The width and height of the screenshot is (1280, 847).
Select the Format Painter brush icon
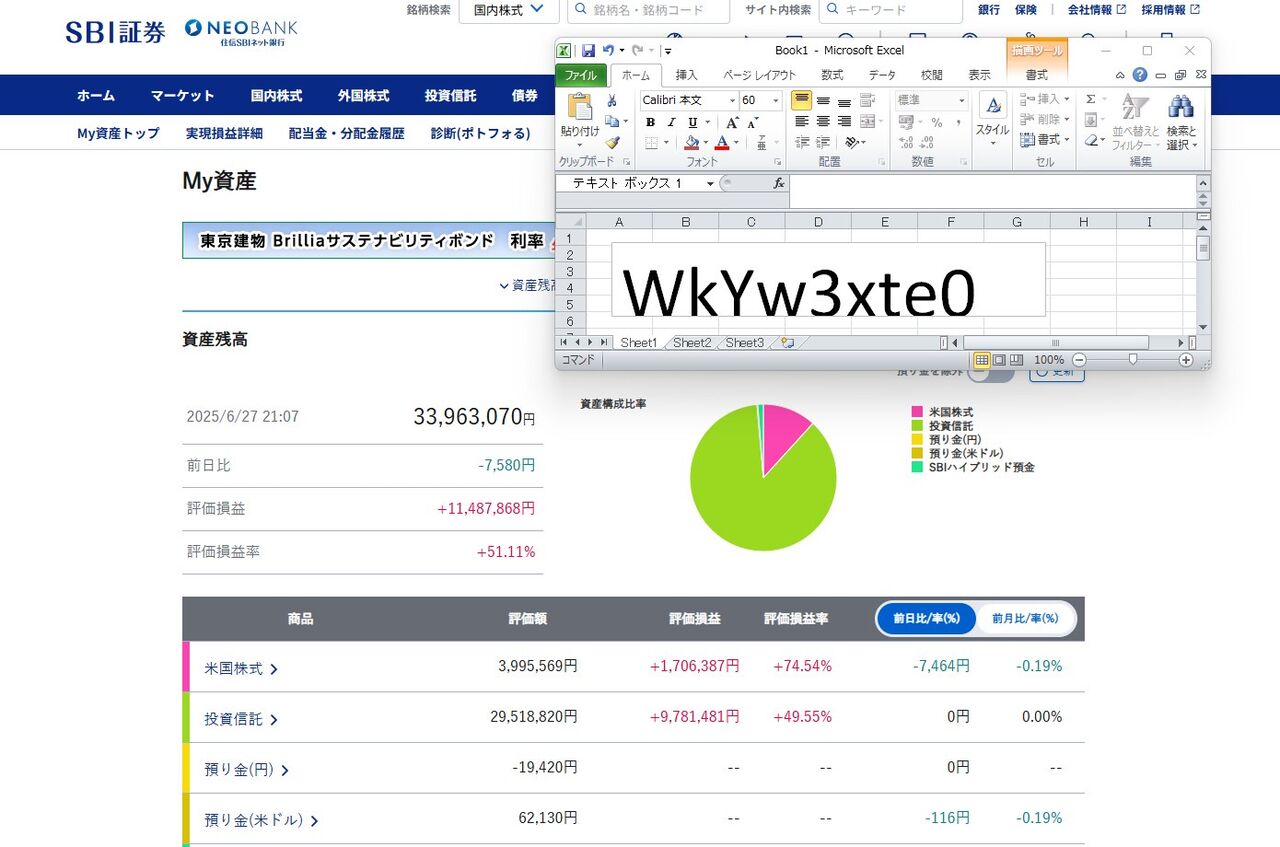tap(612, 143)
